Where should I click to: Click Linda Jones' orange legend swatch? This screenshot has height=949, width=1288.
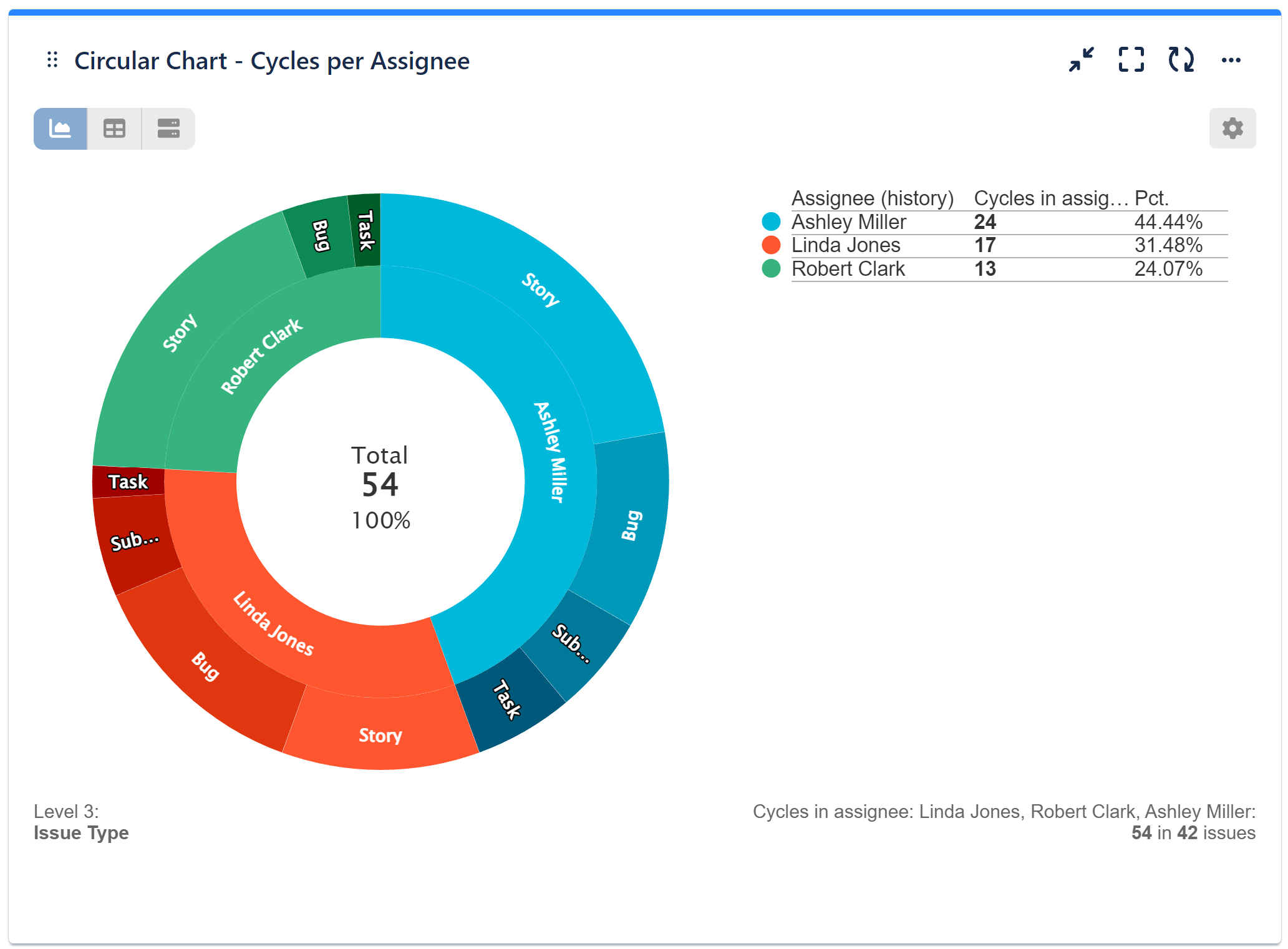772,245
